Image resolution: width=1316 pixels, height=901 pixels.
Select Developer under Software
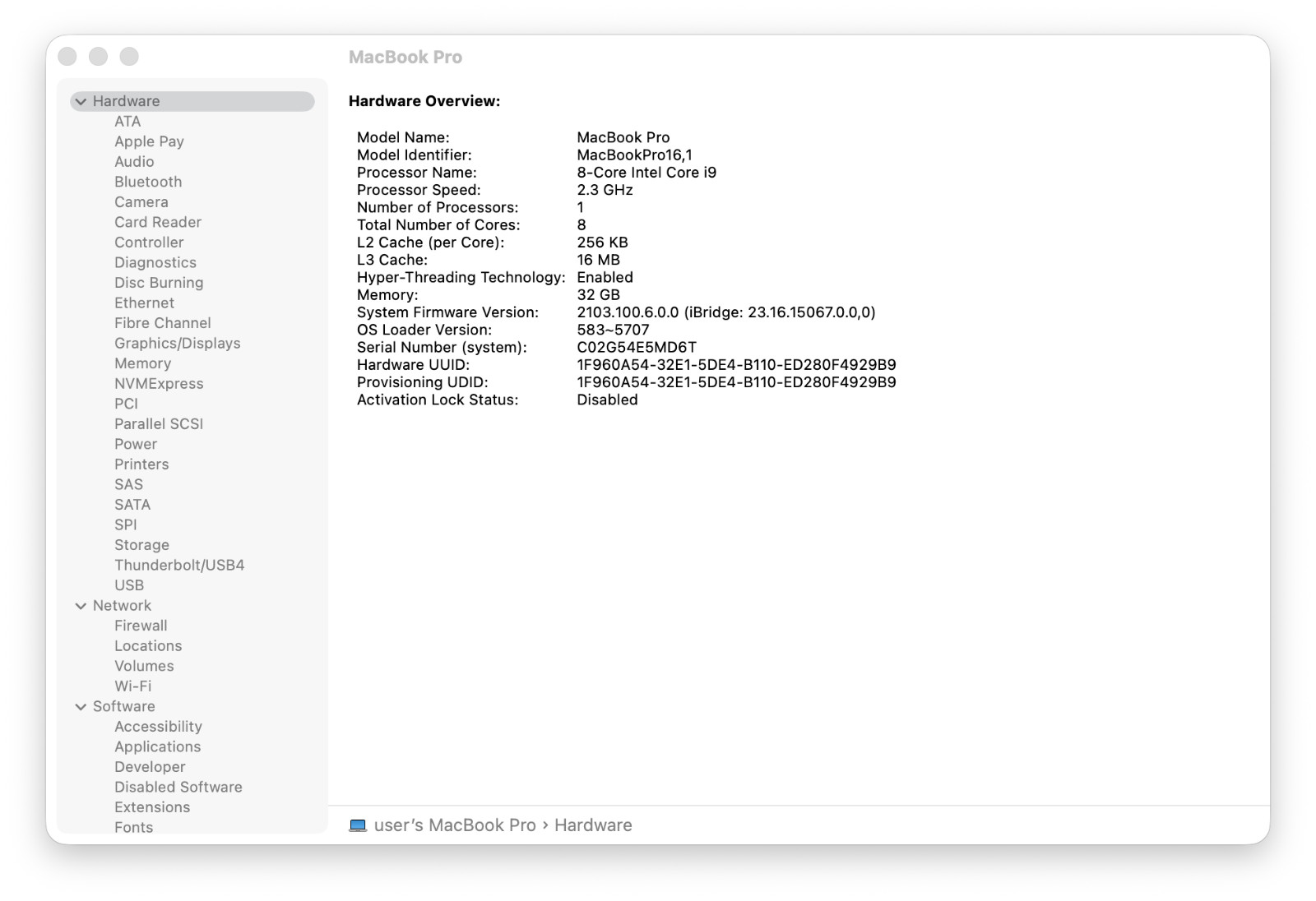pos(150,767)
